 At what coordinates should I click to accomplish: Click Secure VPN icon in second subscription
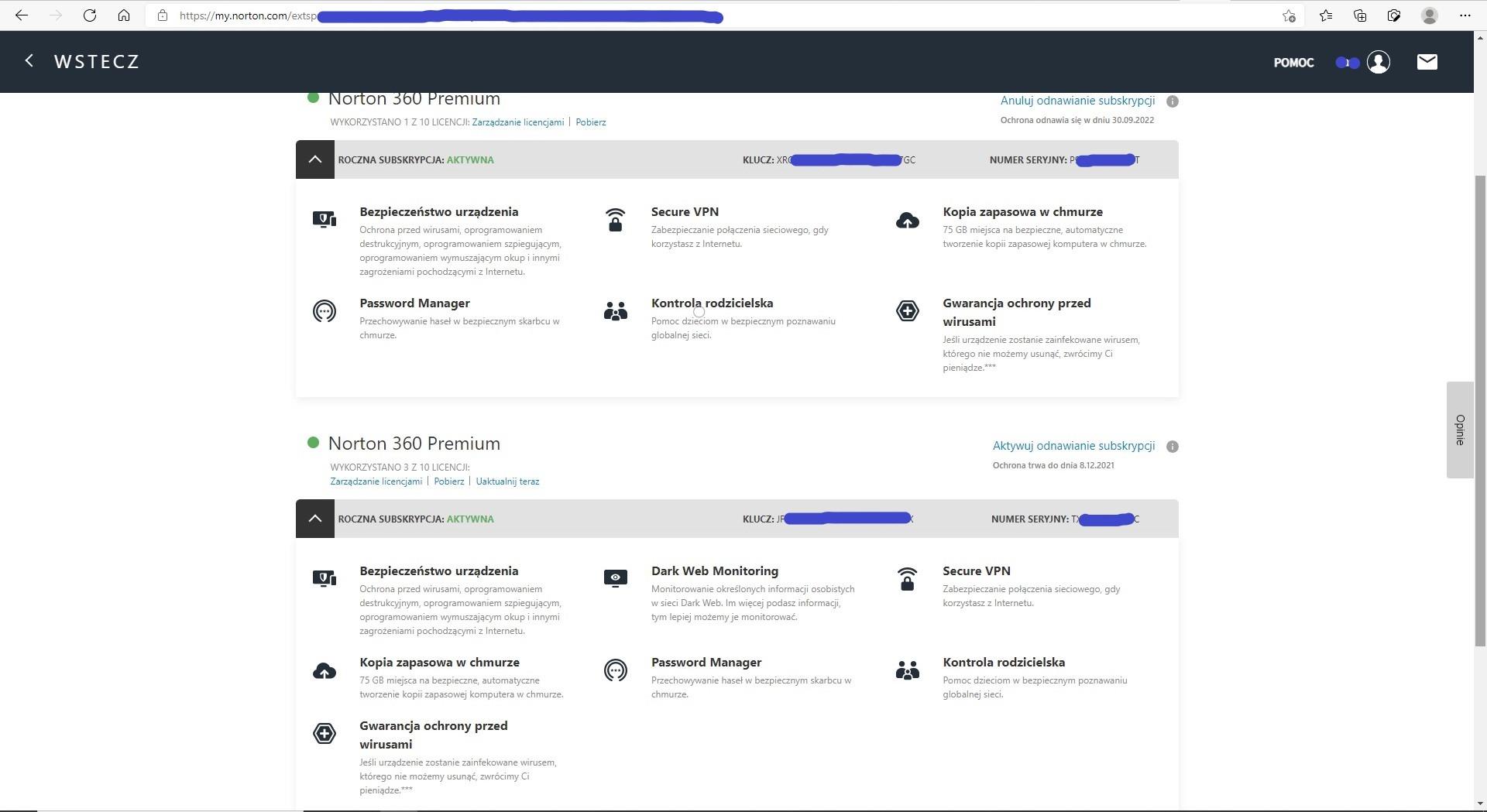(908, 579)
